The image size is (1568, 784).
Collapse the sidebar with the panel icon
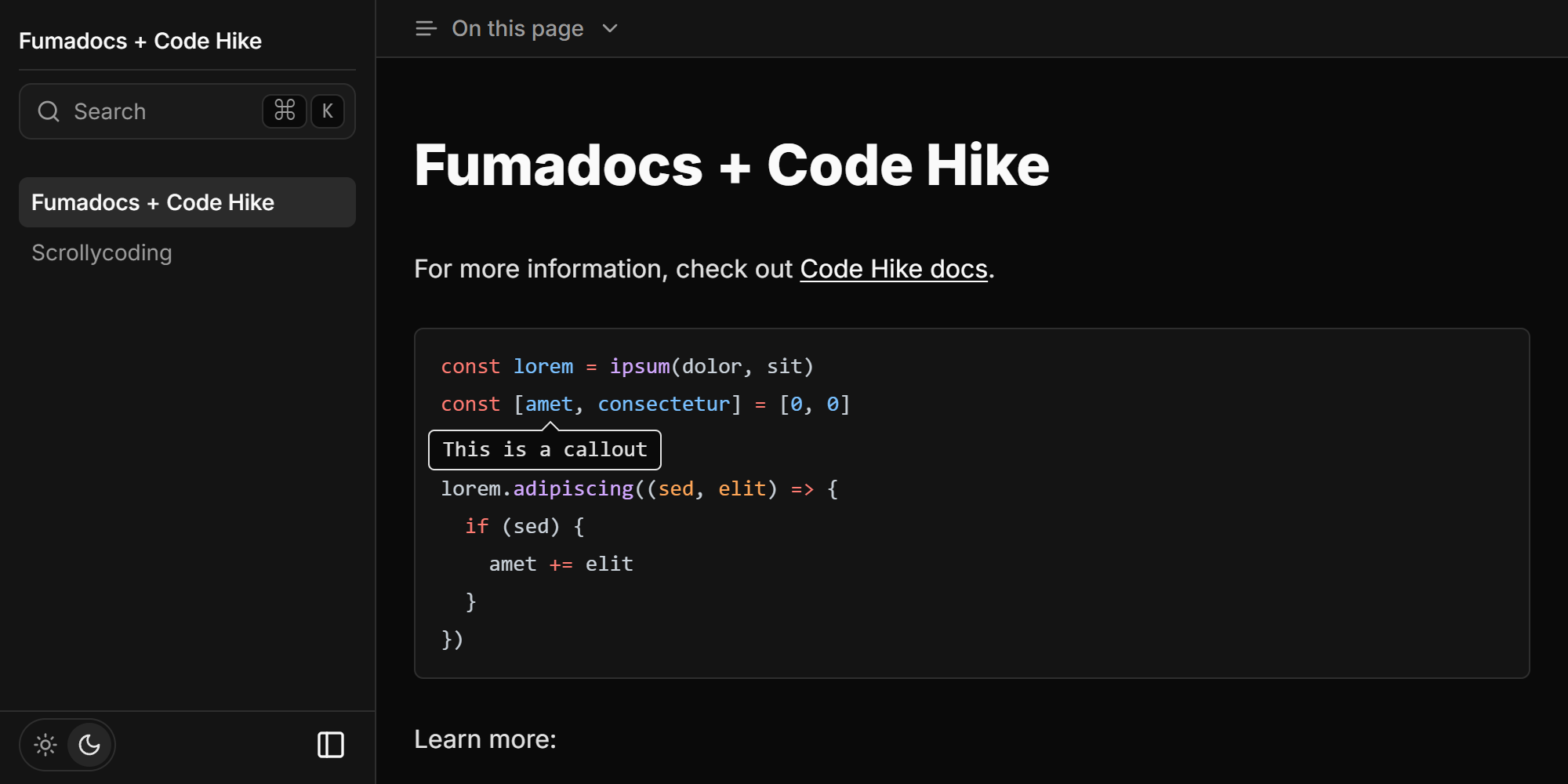(x=330, y=745)
